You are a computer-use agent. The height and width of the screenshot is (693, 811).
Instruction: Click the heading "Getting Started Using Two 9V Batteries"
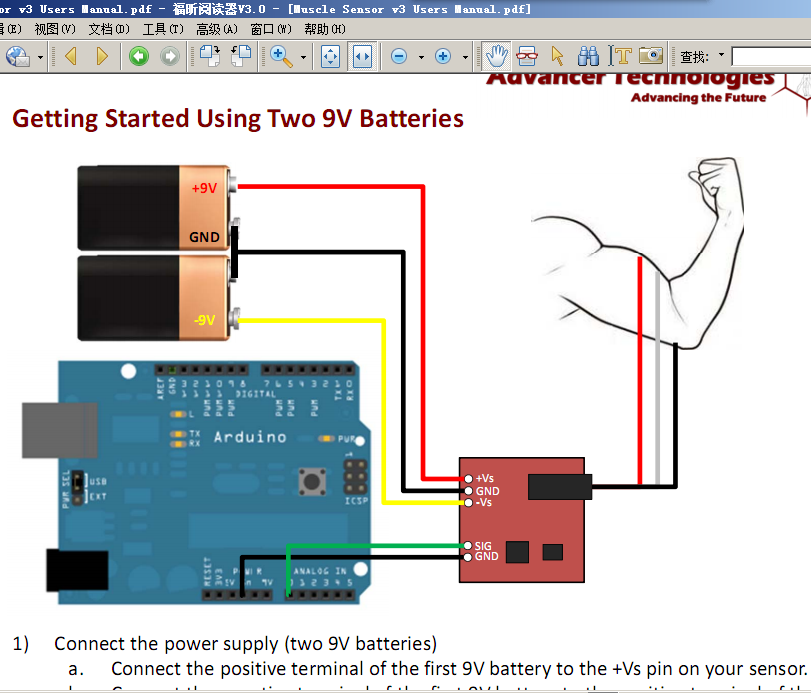pos(238,119)
